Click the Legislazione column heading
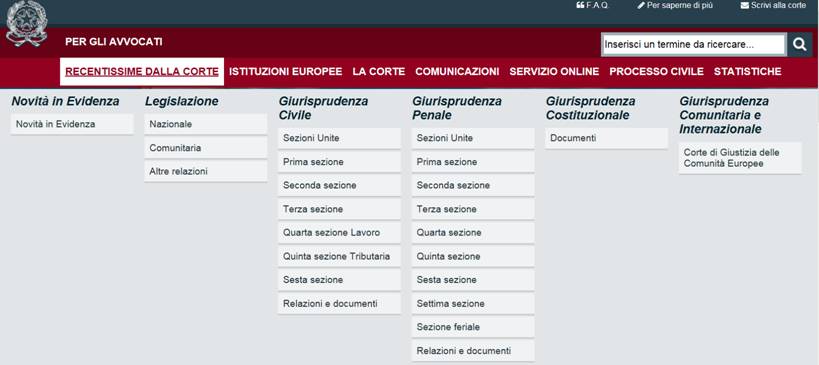The width and height of the screenshot is (819, 365). tap(182, 101)
